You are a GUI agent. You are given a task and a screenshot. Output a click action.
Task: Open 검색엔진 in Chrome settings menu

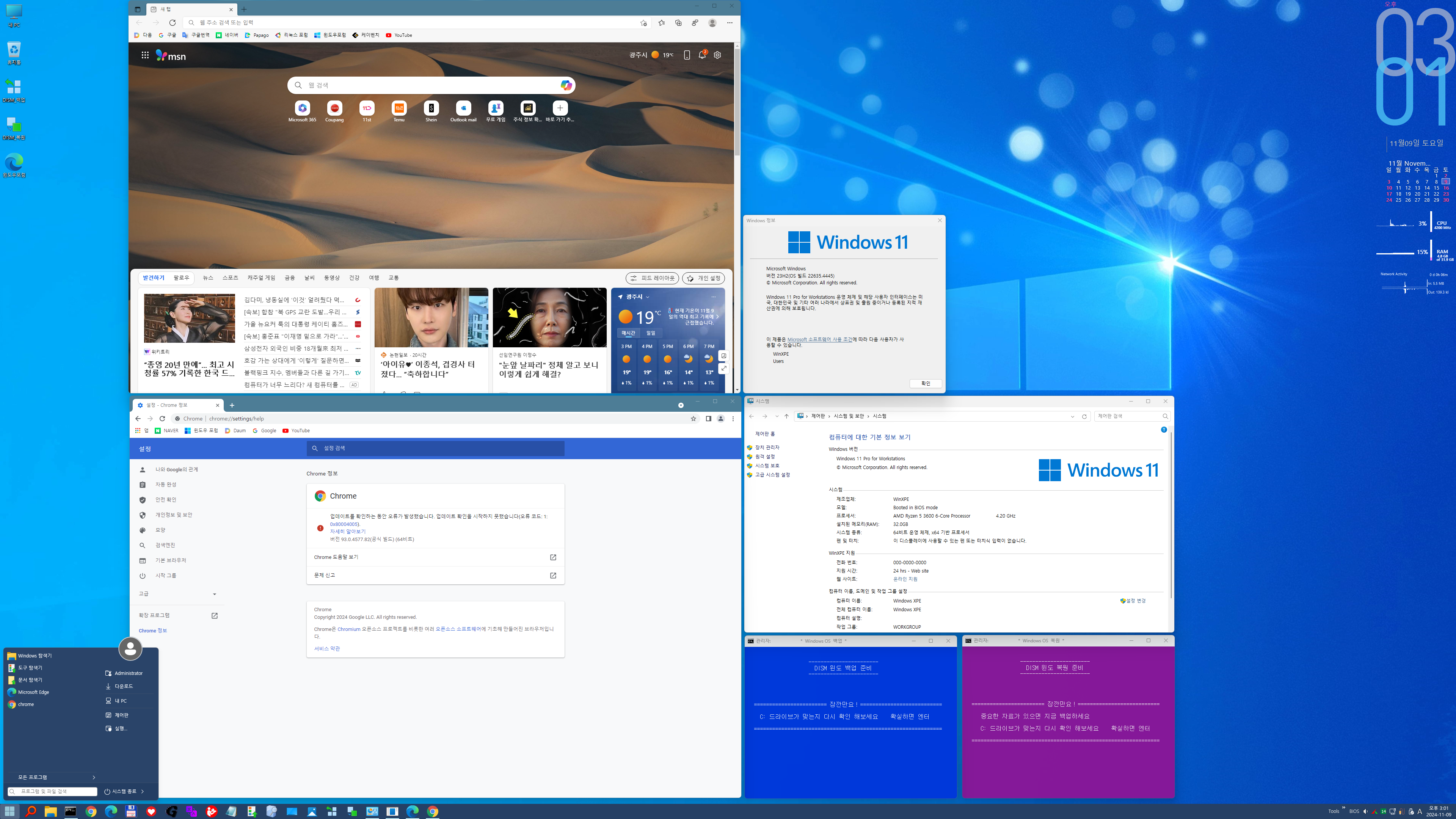point(165,546)
